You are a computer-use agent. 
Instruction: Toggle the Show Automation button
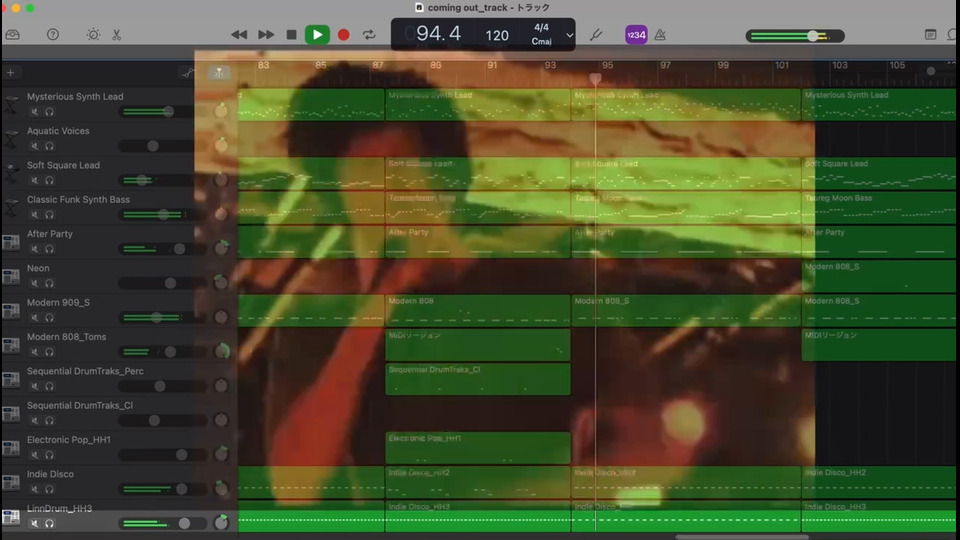[188, 73]
